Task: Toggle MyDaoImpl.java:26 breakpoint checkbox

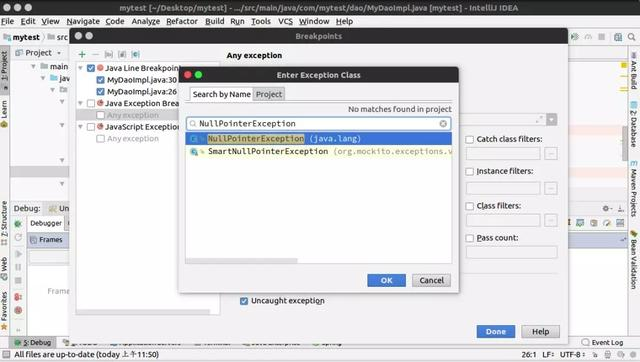Action: coord(100,92)
